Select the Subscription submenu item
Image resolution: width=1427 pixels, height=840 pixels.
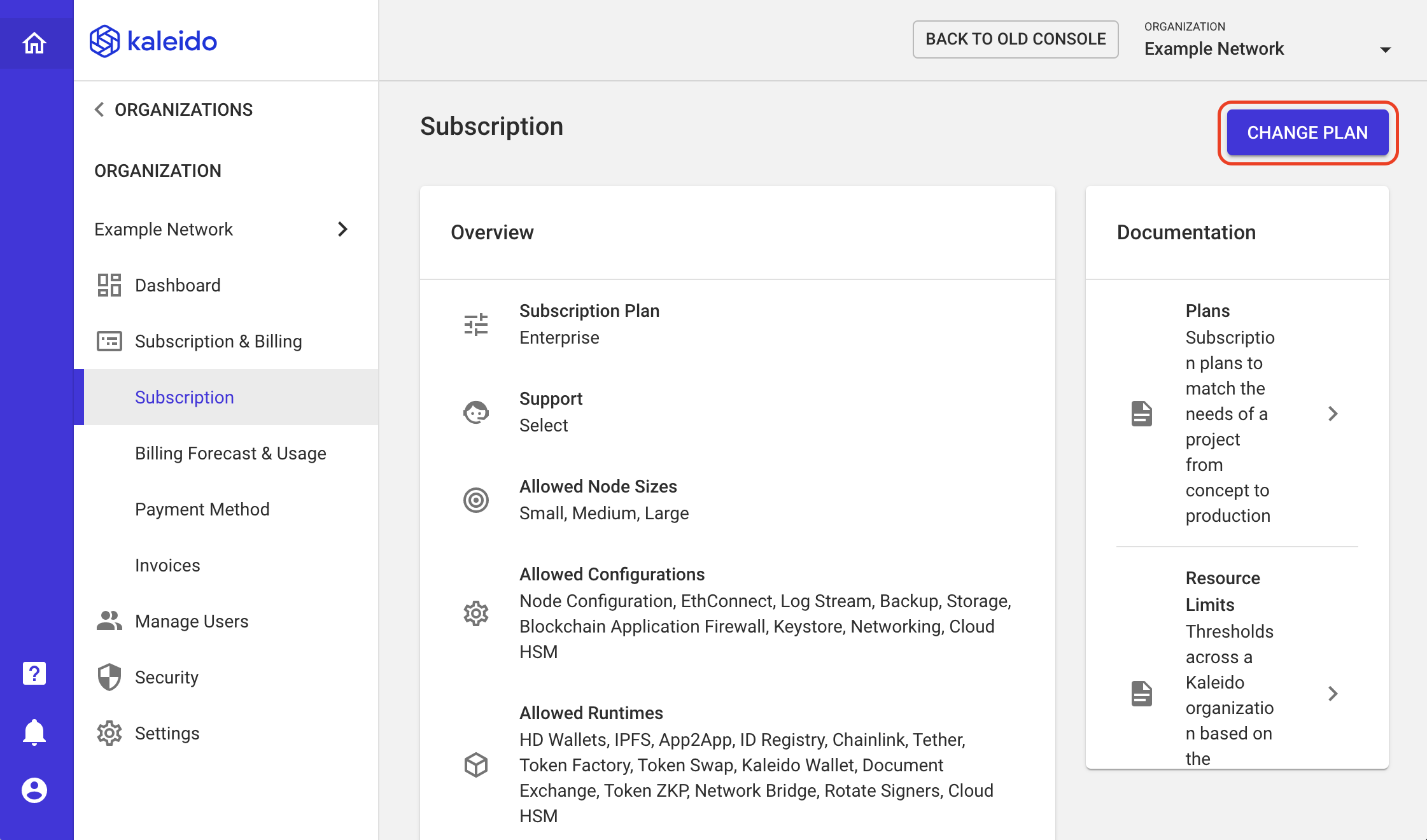pyautogui.click(x=227, y=397)
